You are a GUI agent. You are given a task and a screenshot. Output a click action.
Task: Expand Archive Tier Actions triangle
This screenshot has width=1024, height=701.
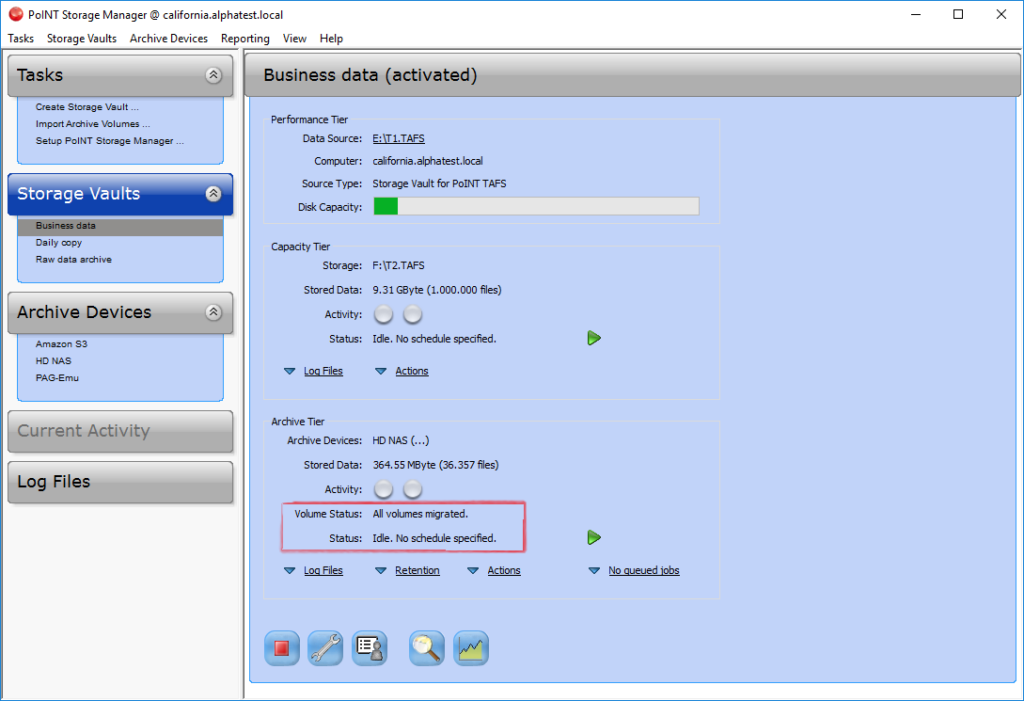click(473, 570)
